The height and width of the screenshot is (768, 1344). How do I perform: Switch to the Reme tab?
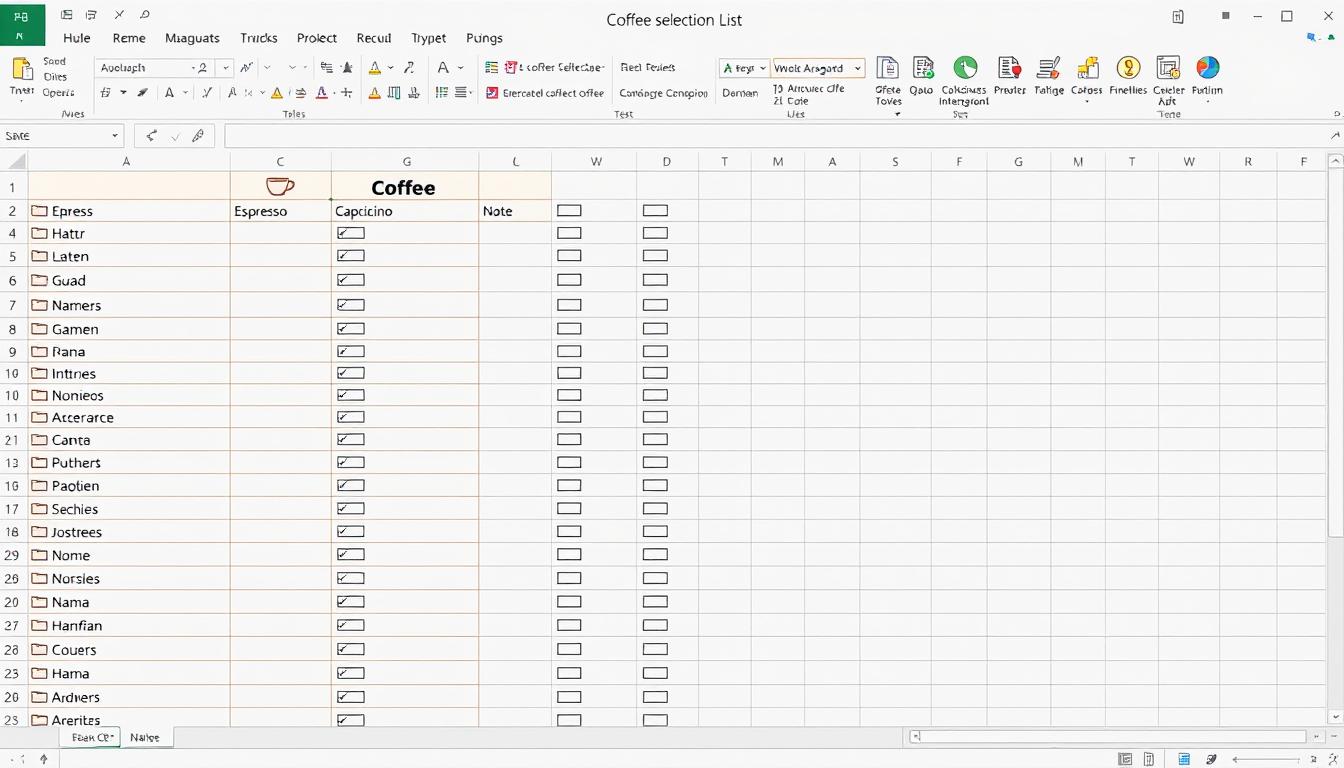pos(129,38)
